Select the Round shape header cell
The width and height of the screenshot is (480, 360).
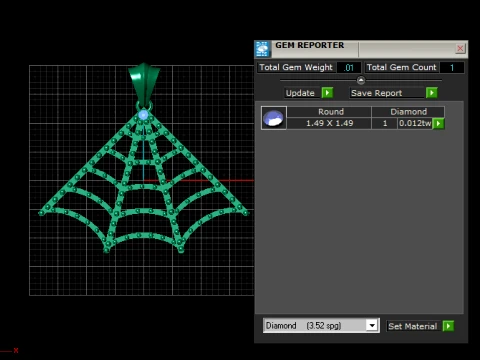point(329,112)
